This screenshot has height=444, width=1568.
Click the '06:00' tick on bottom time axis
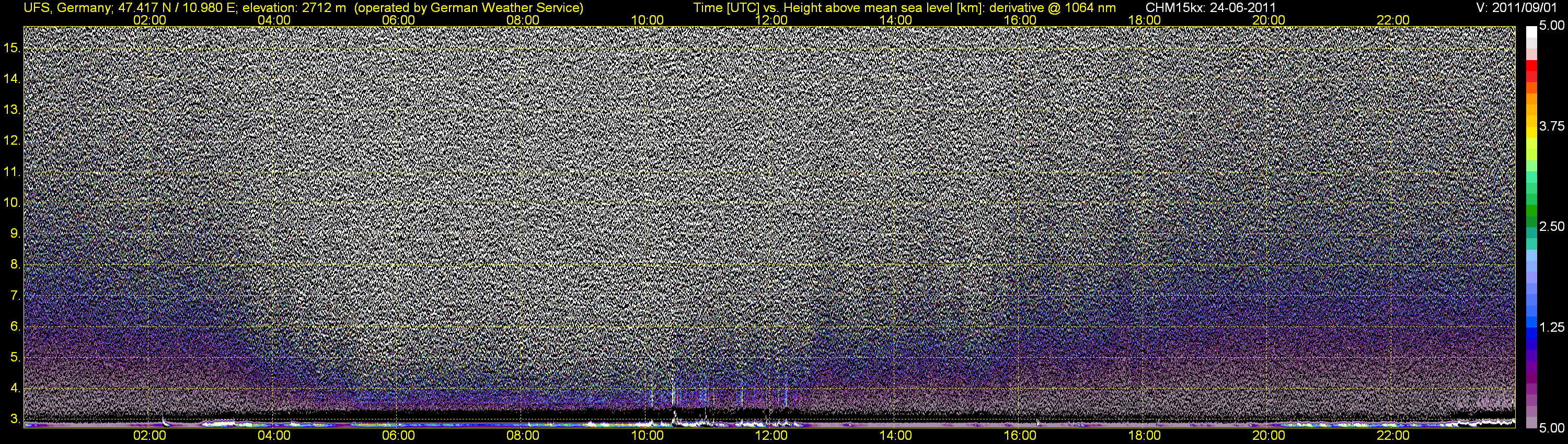[399, 436]
